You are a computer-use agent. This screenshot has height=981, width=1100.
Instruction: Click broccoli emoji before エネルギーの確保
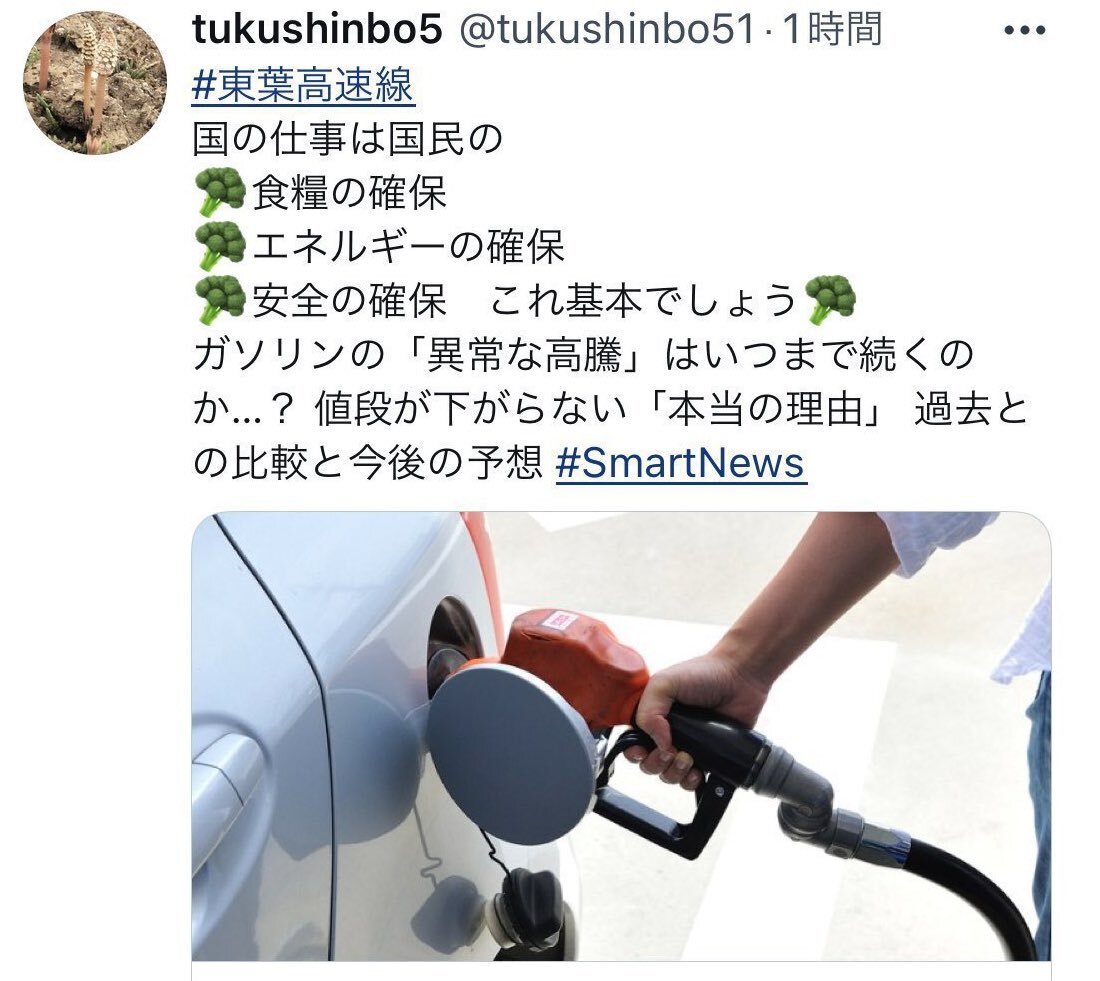click(220, 246)
